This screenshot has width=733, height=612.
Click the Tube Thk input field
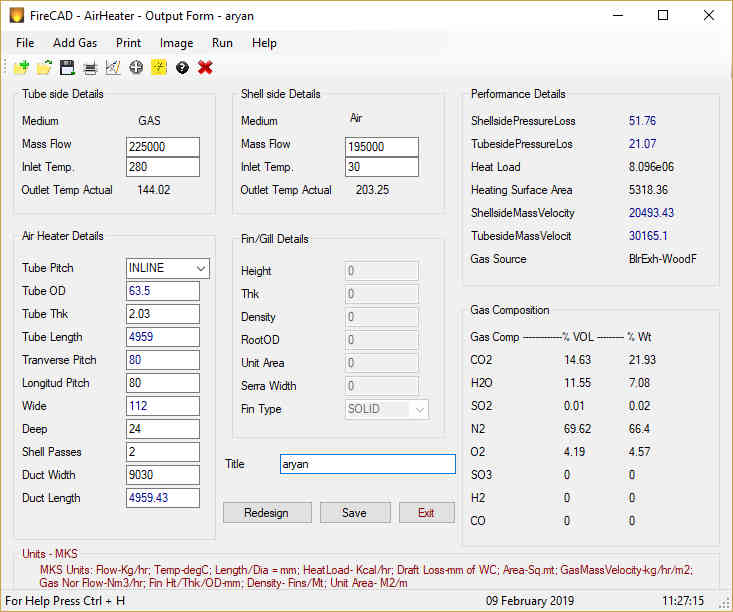[x=163, y=314]
